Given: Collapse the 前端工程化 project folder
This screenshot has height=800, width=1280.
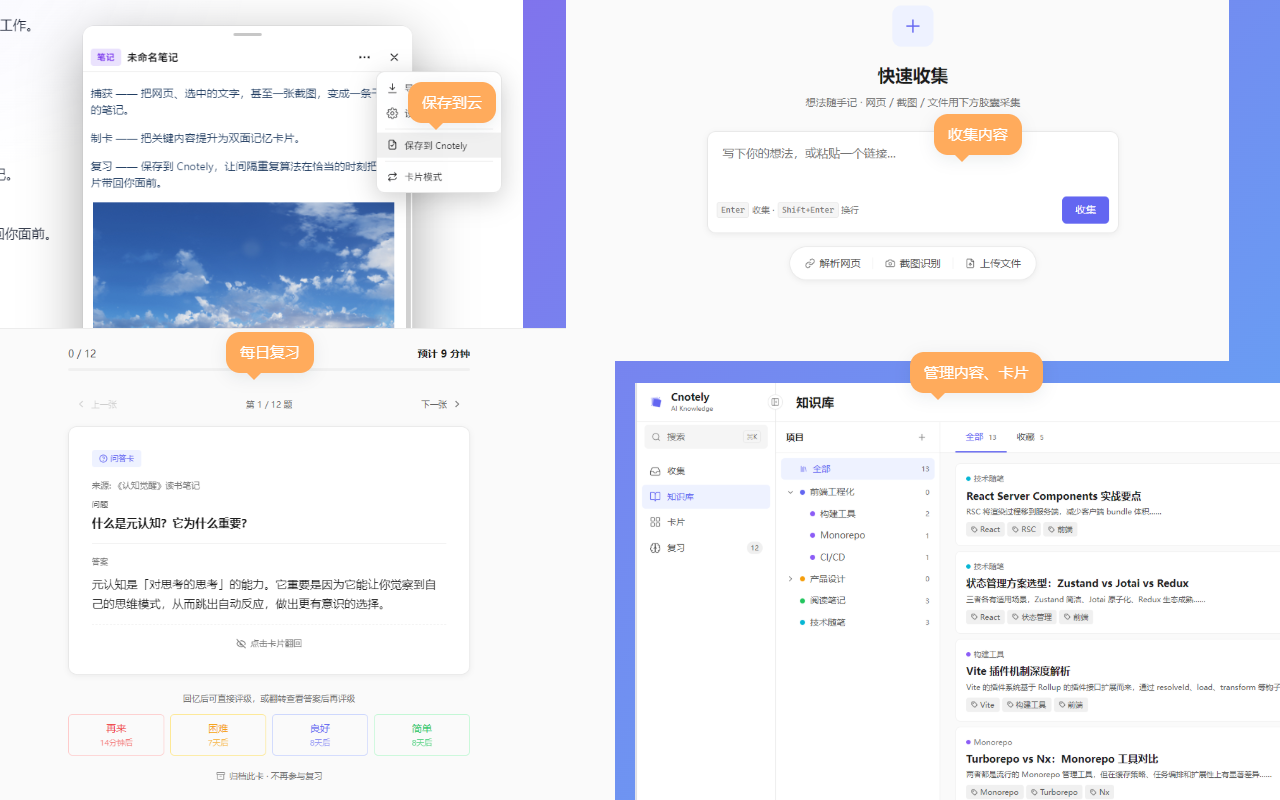Looking at the screenshot, I should pos(790,492).
